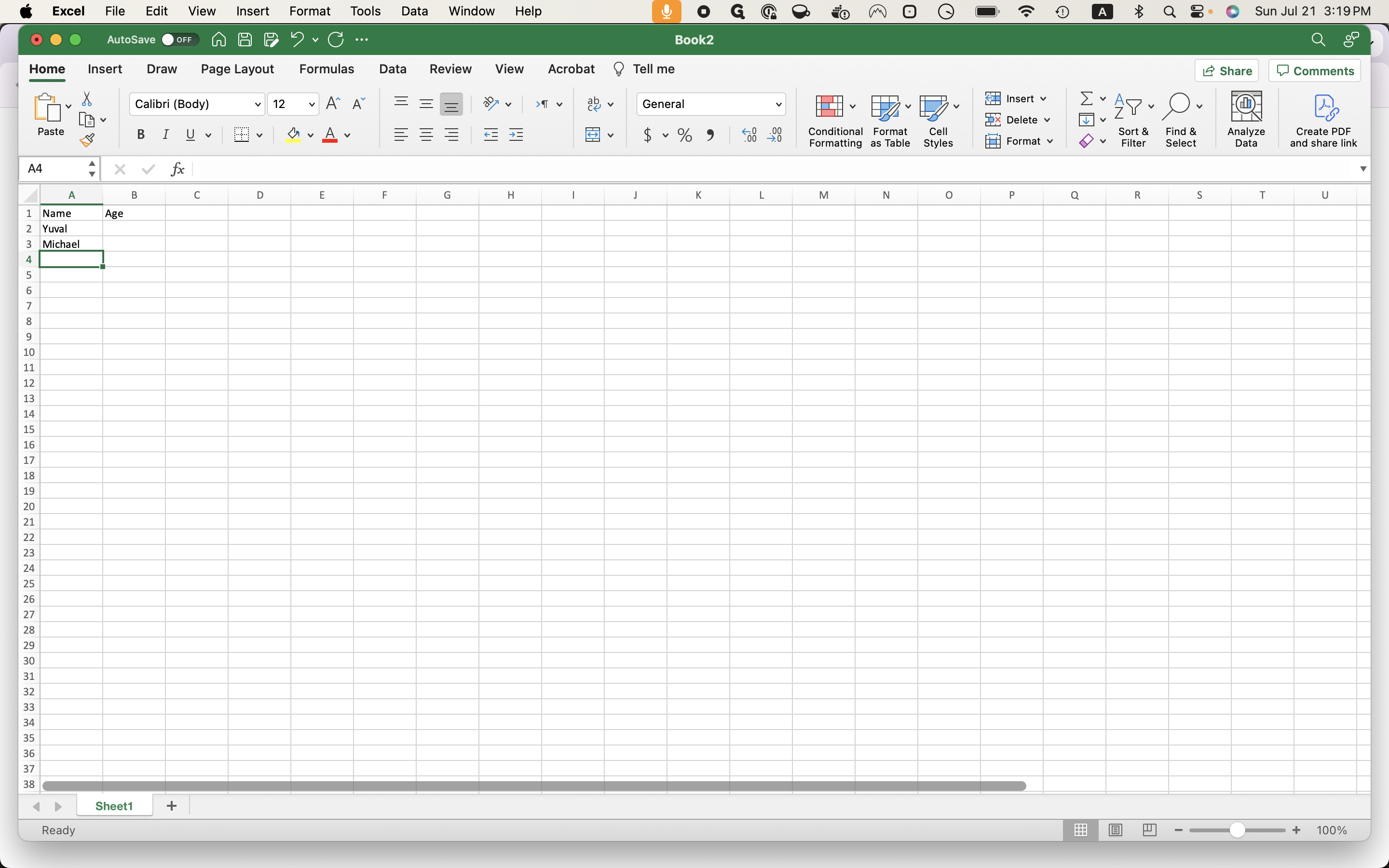The width and height of the screenshot is (1389, 868).
Task: Click Center text alignment icon
Action: click(426, 136)
